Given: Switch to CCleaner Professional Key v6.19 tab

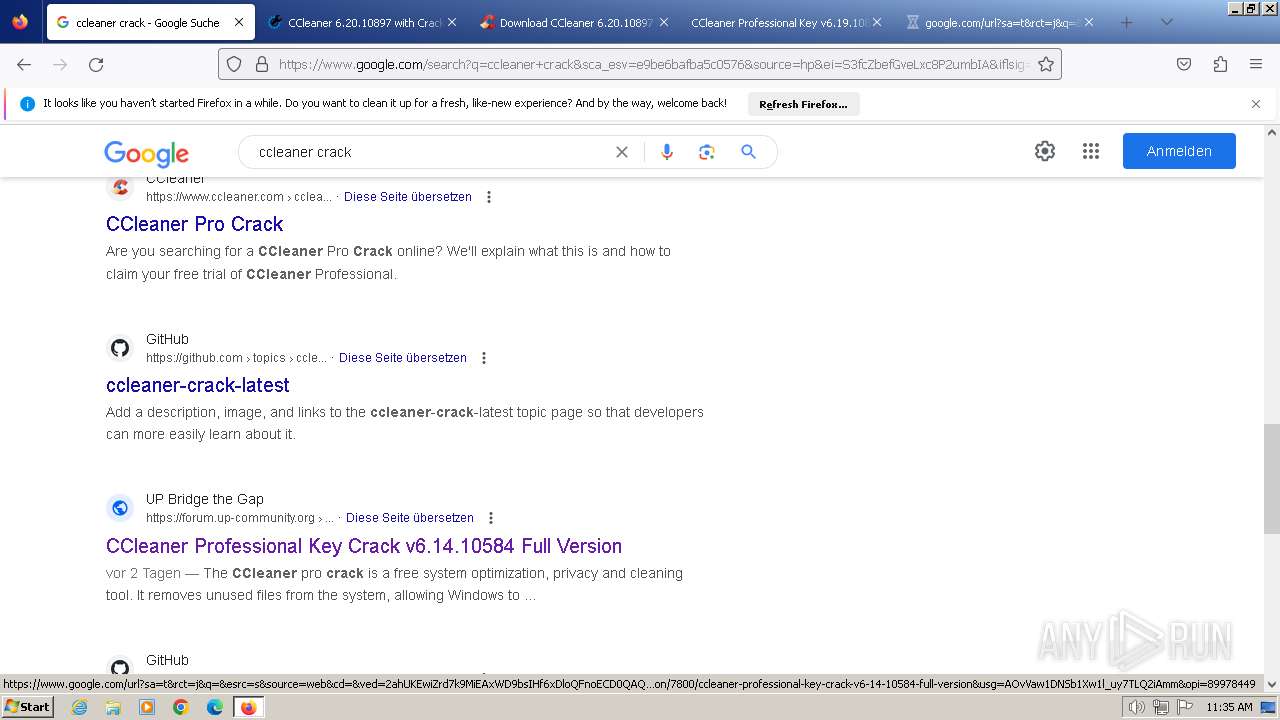Looking at the screenshot, I should coord(787,22).
